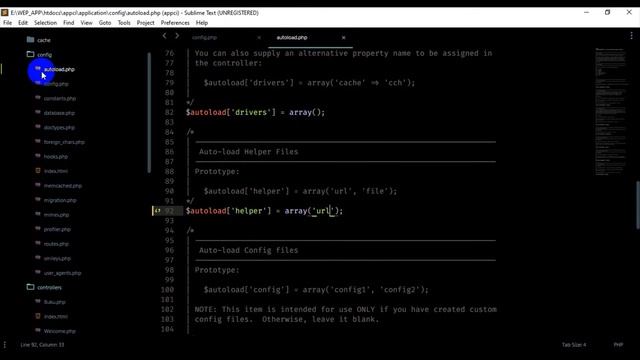
Task: Open Welcome.php under controllers
Action: pos(60,331)
